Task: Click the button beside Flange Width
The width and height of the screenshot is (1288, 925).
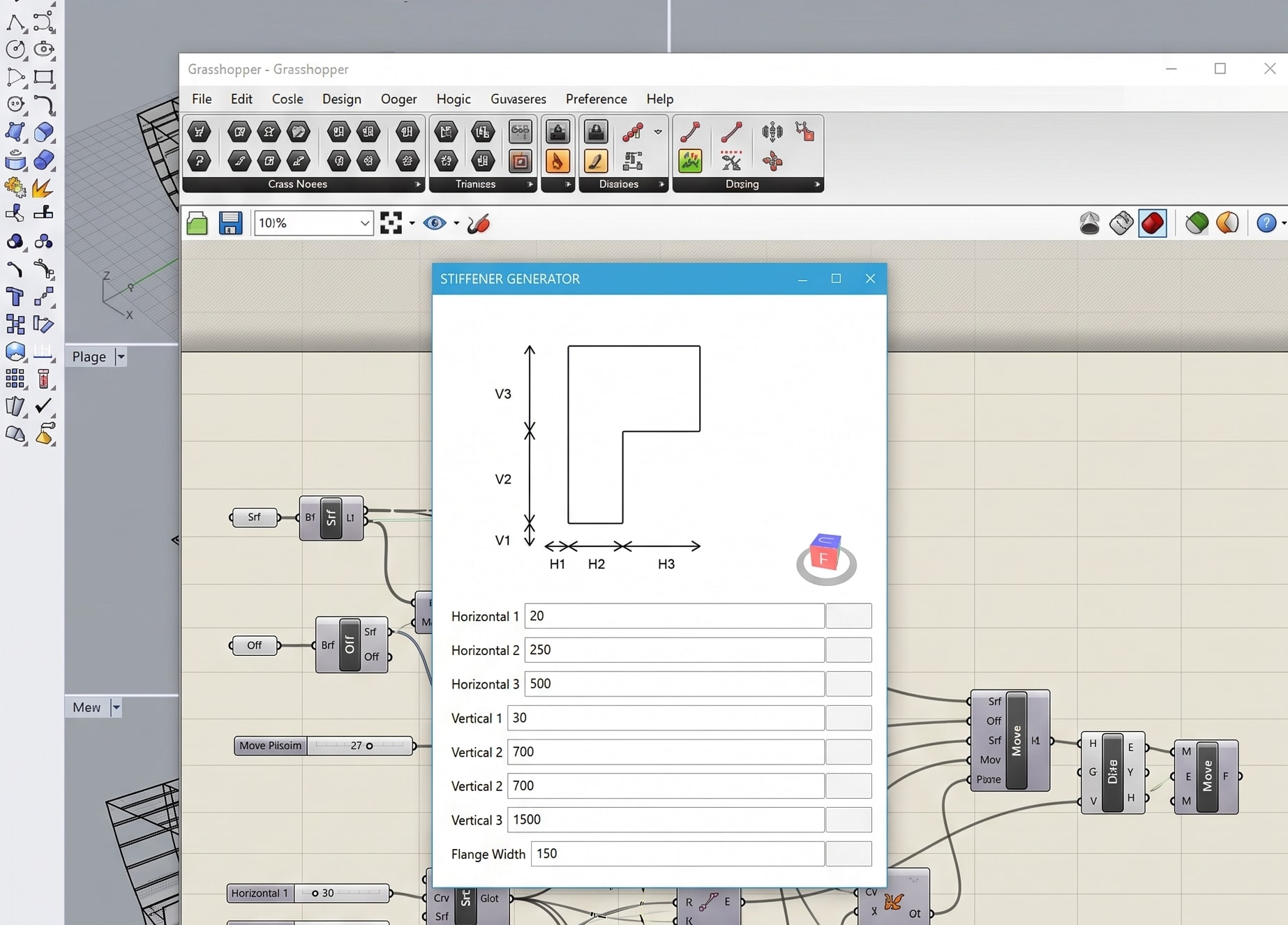Action: click(x=848, y=854)
